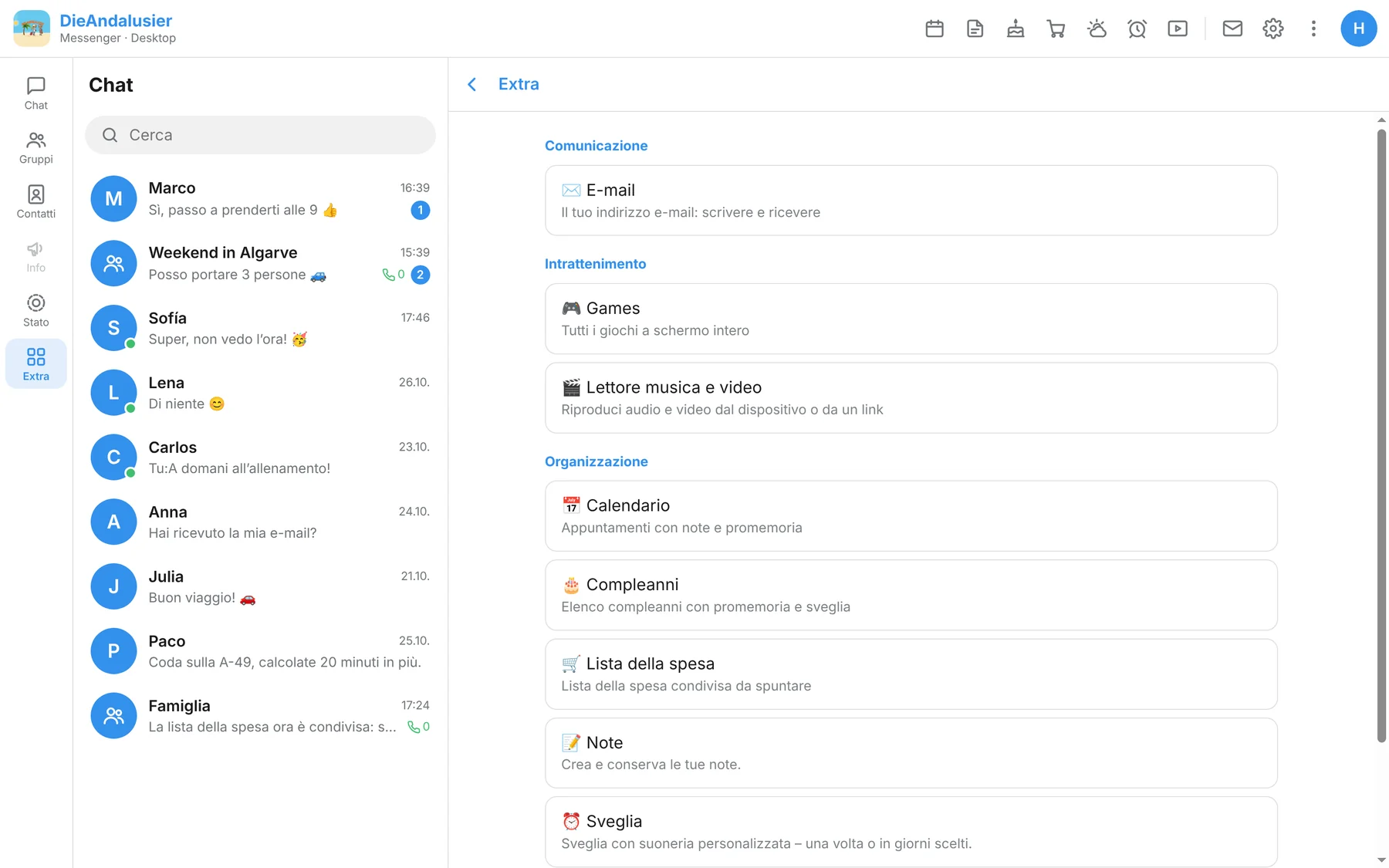Open the E-mail extra card
Viewport: 1389px width, 868px height.
pyautogui.click(x=911, y=201)
